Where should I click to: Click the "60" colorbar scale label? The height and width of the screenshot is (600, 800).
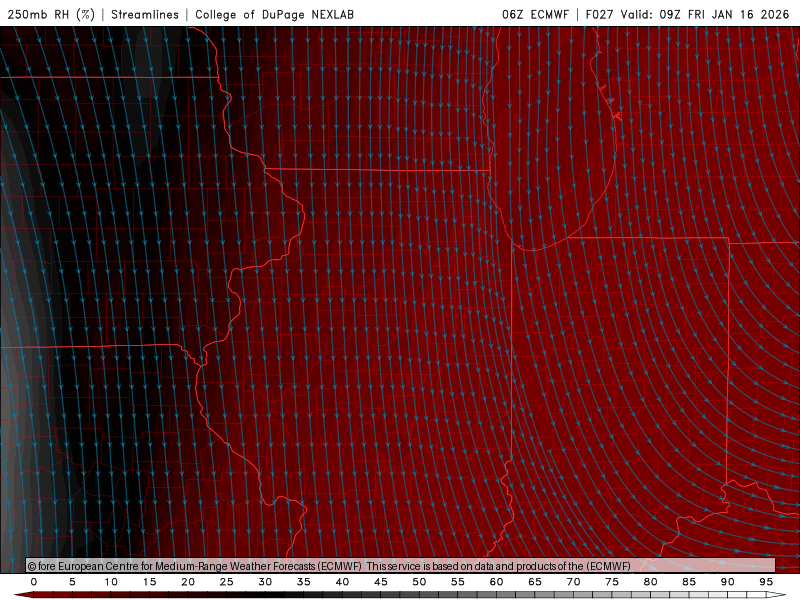[x=496, y=582]
